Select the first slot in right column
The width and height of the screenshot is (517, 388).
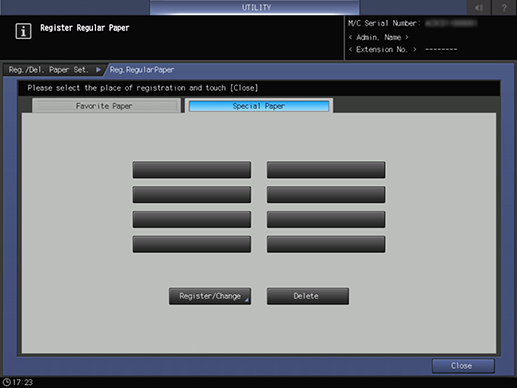326,170
